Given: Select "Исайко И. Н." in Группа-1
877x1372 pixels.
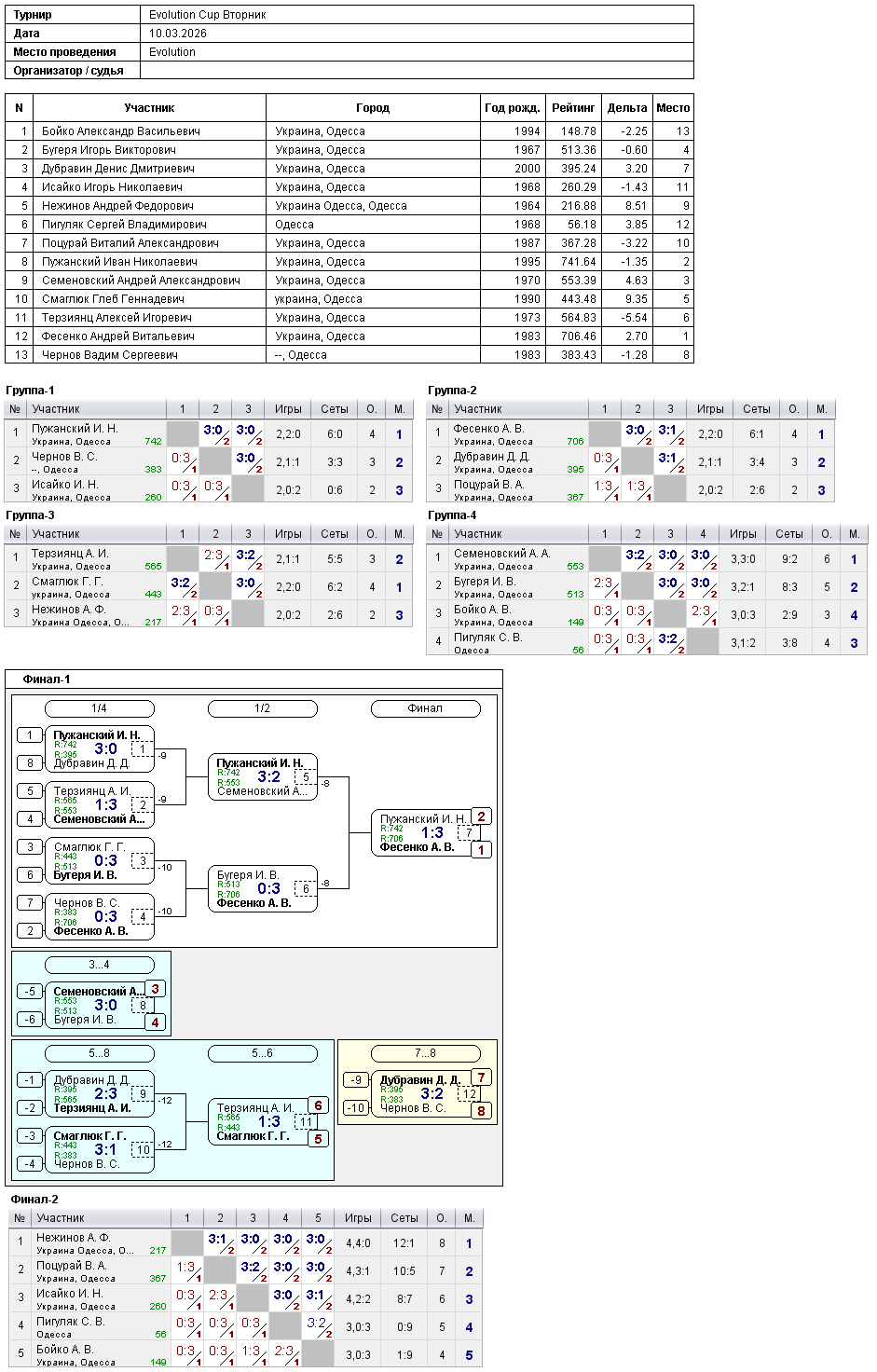Looking at the screenshot, I should 65,485.
